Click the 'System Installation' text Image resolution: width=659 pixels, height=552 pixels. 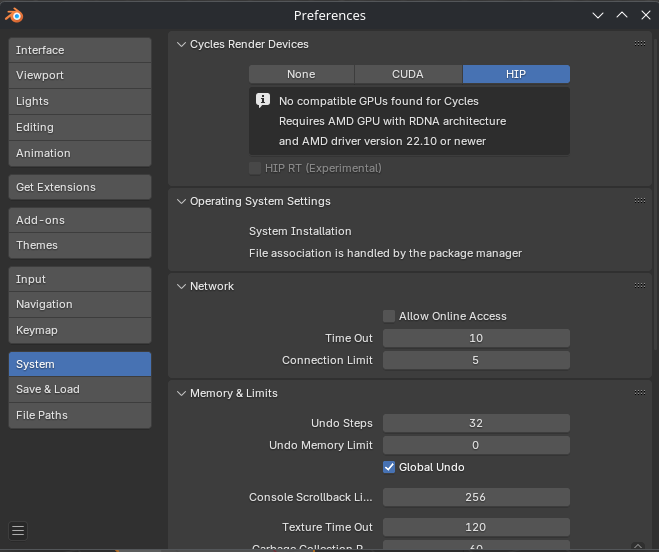click(300, 231)
